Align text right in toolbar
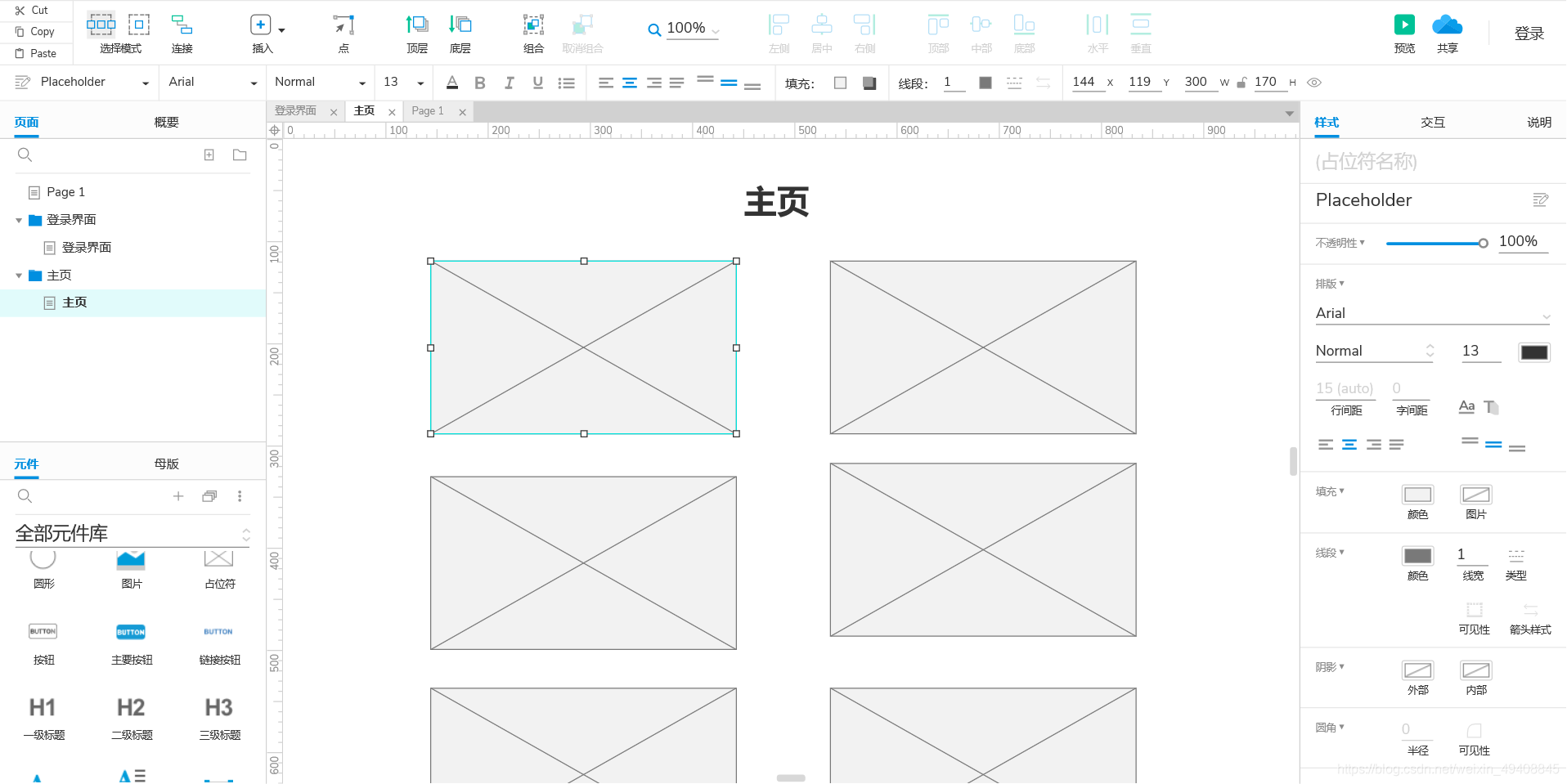 [x=653, y=83]
